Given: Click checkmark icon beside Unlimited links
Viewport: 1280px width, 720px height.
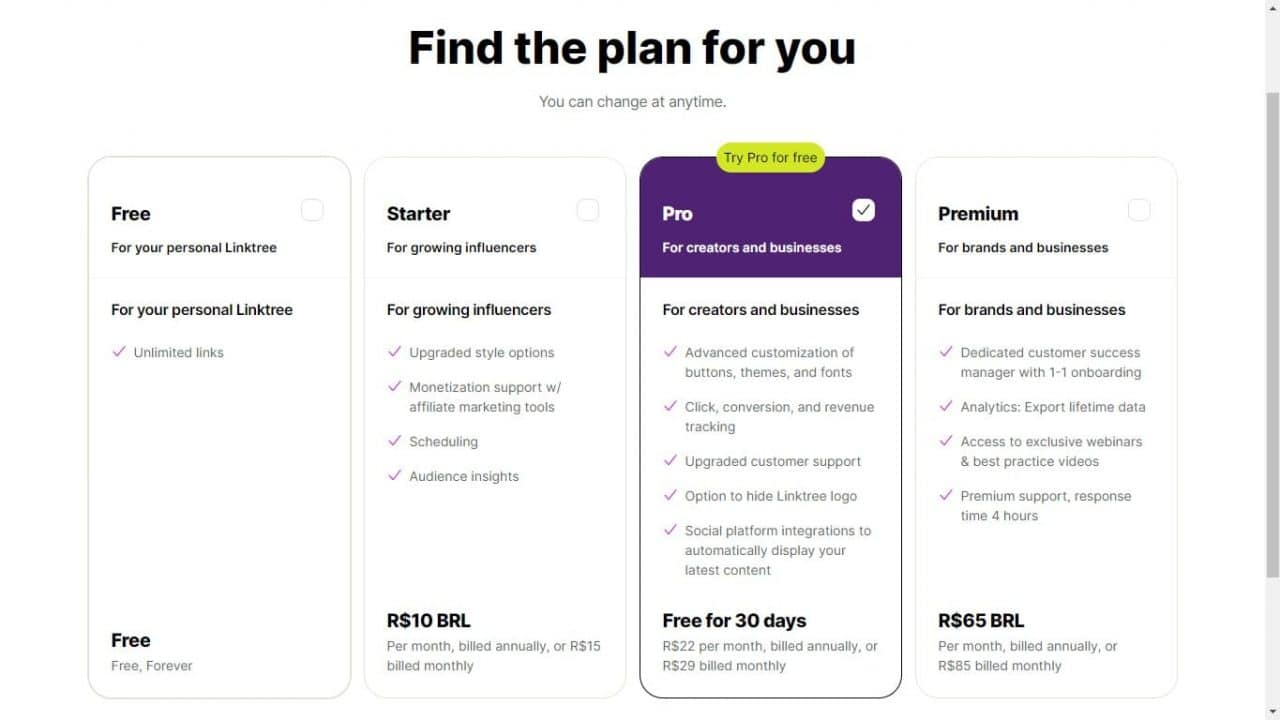Looking at the screenshot, I should 119,352.
